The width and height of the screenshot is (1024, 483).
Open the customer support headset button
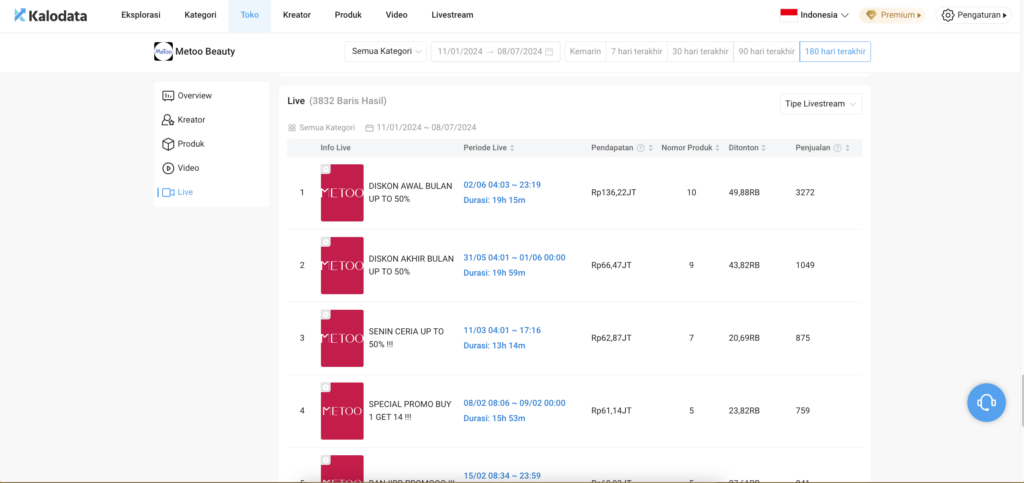pos(986,402)
